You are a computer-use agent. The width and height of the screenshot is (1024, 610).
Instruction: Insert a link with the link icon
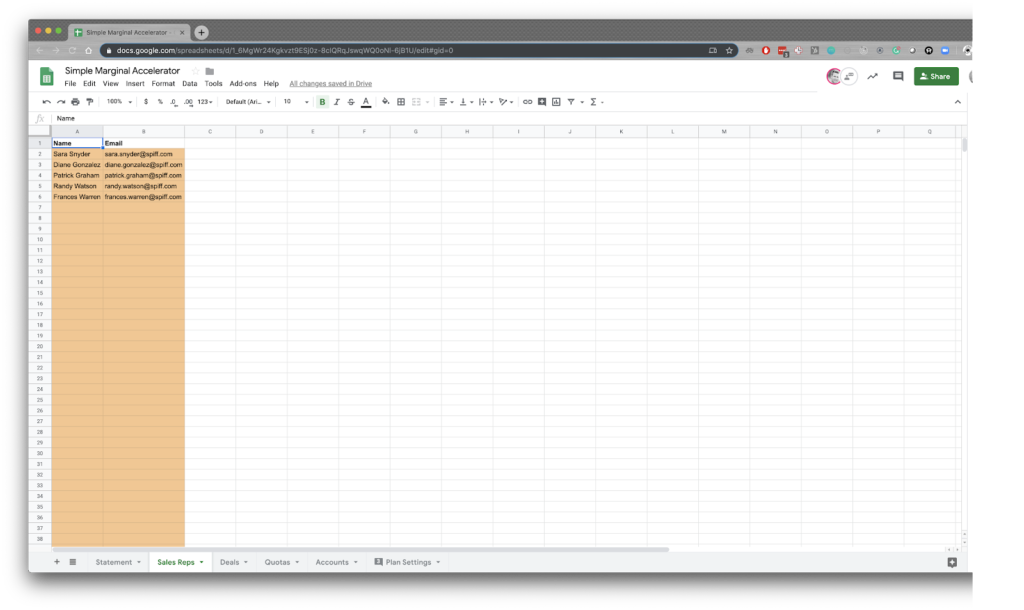click(x=527, y=101)
